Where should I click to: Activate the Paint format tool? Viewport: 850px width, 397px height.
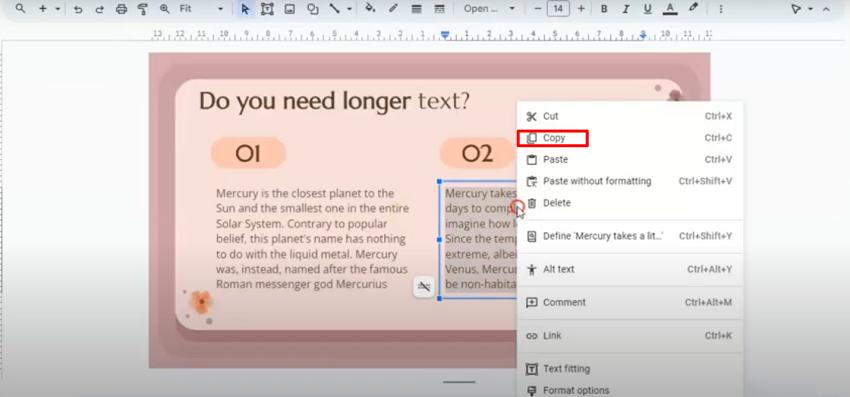143,9
